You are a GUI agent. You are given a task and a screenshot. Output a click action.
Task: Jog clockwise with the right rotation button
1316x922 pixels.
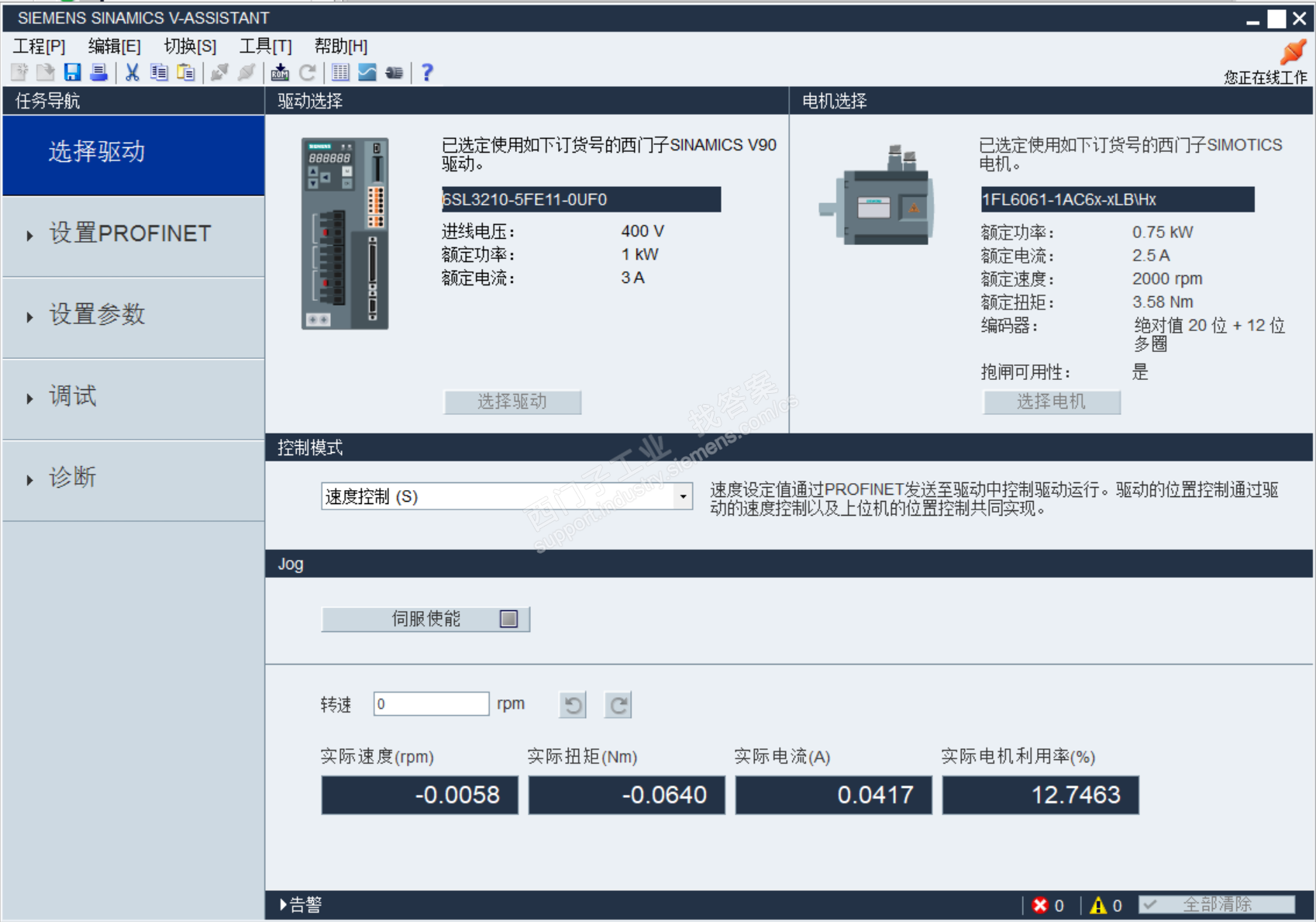(x=618, y=705)
